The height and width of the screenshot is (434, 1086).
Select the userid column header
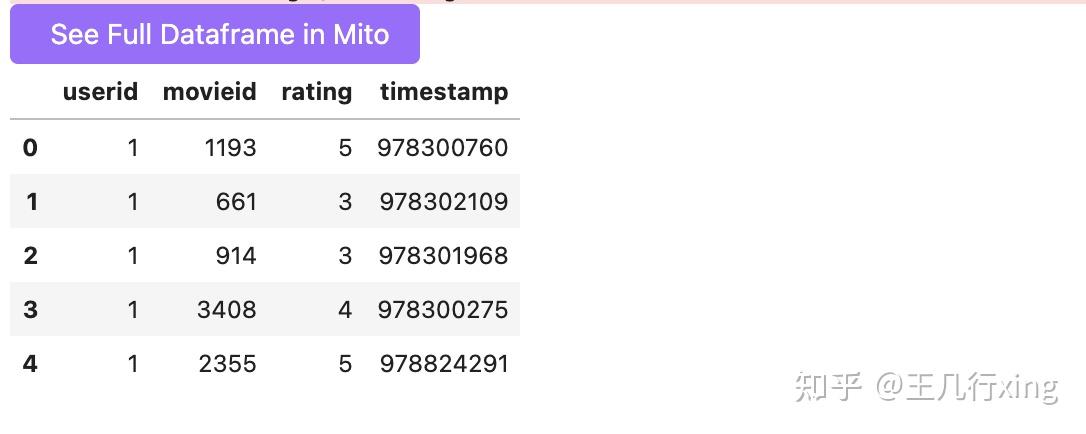(100, 92)
